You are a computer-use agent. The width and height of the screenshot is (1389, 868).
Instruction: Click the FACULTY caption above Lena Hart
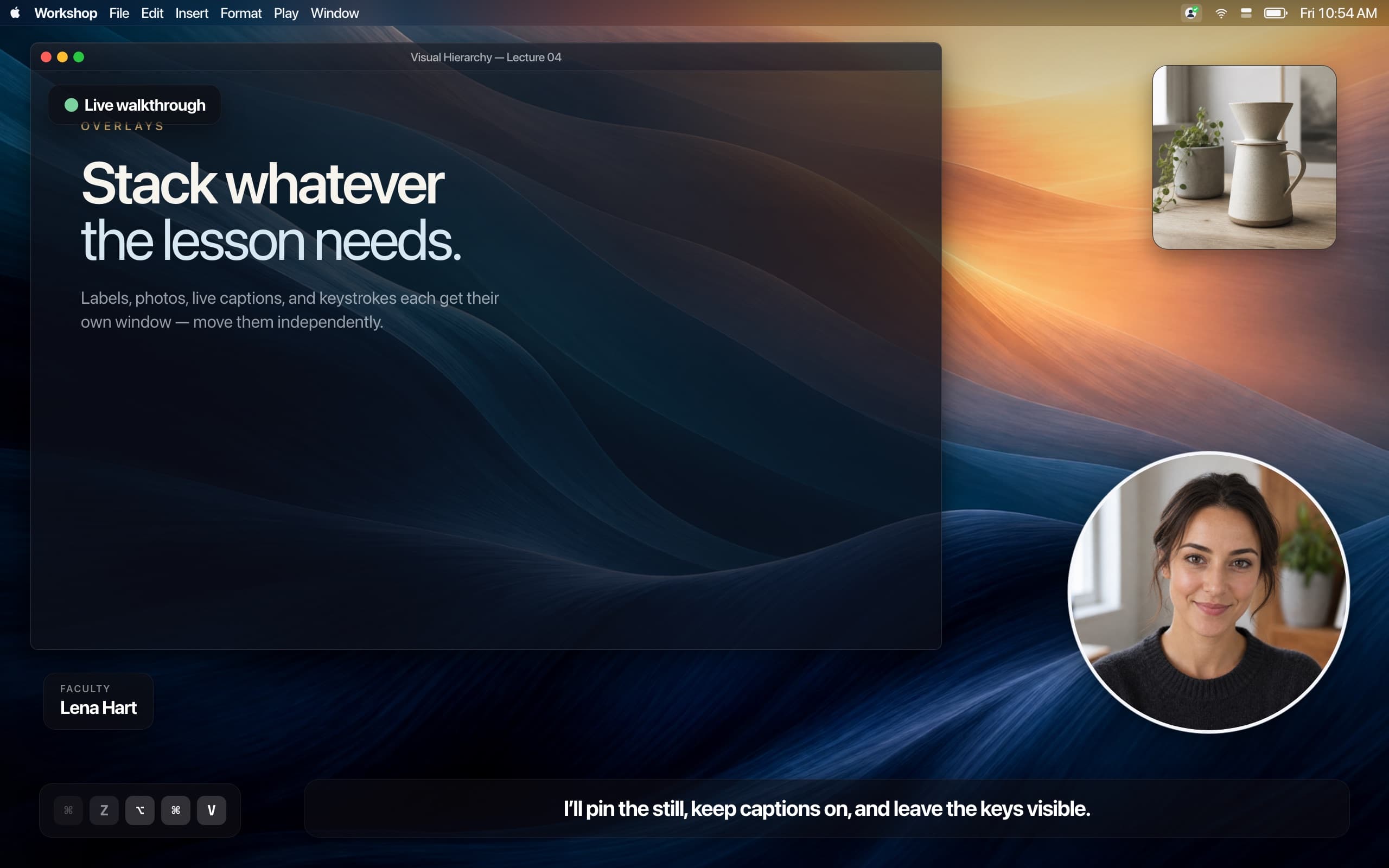pos(85,688)
